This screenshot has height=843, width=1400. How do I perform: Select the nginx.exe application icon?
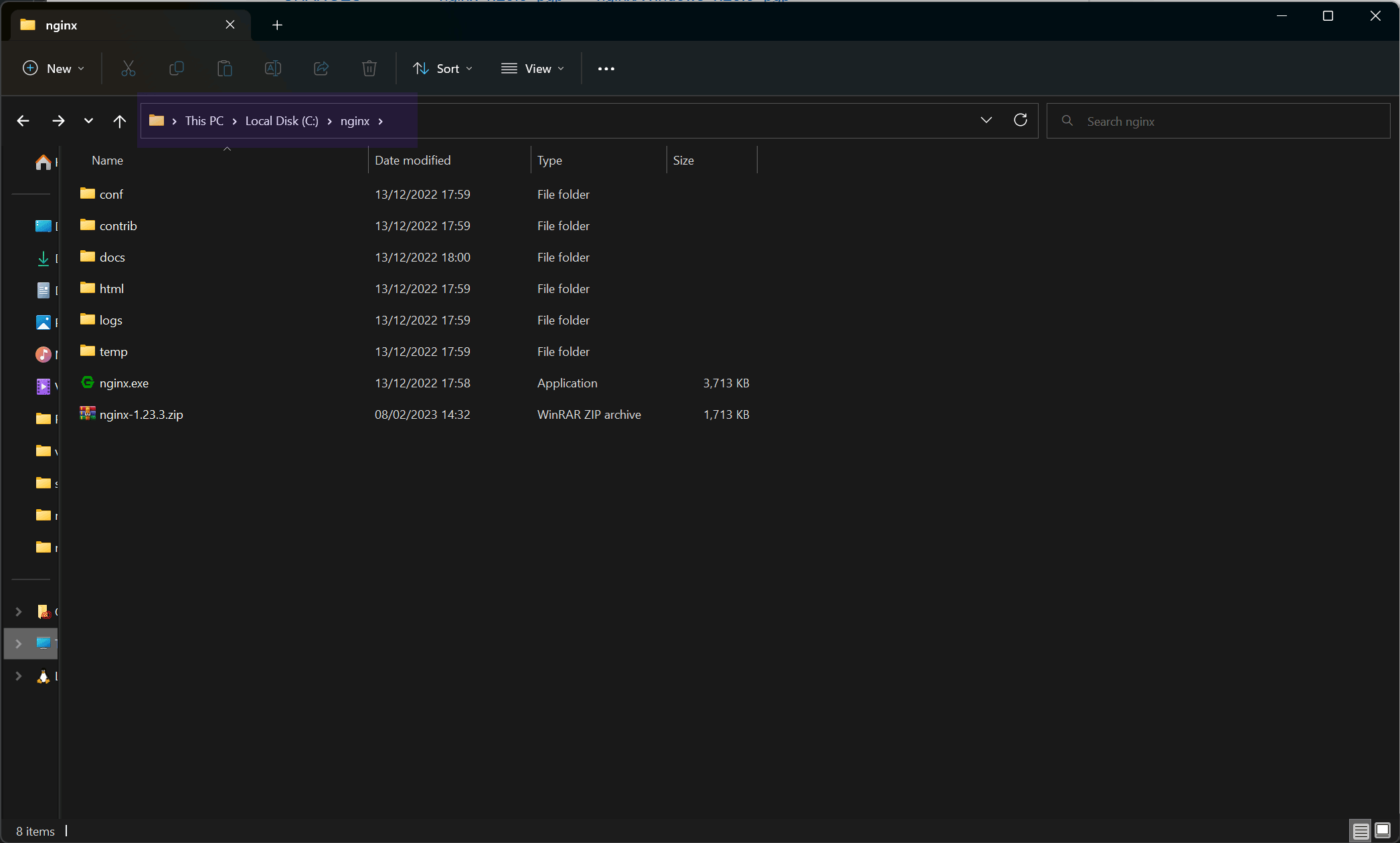coord(87,382)
